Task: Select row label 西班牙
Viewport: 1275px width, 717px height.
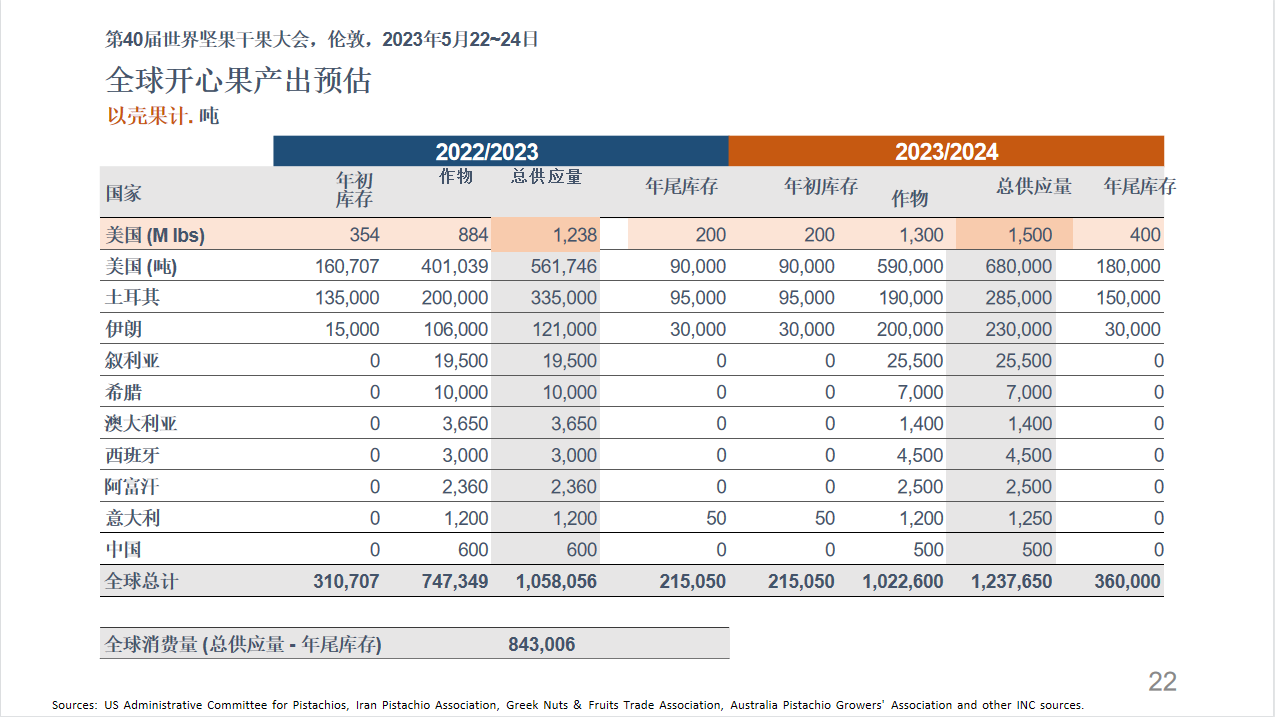Action: (133, 455)
